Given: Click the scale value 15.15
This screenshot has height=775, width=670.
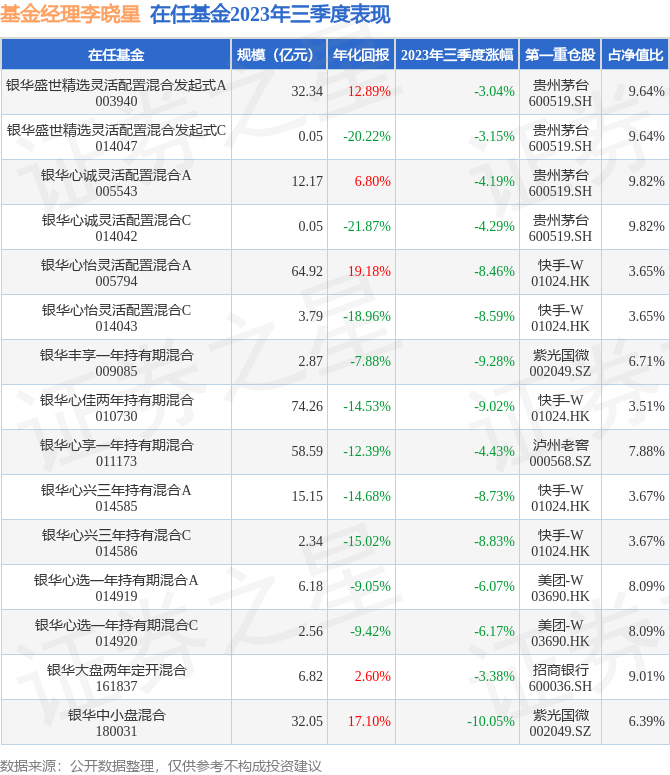Looking at the screenshot, I should coord(307,496).
